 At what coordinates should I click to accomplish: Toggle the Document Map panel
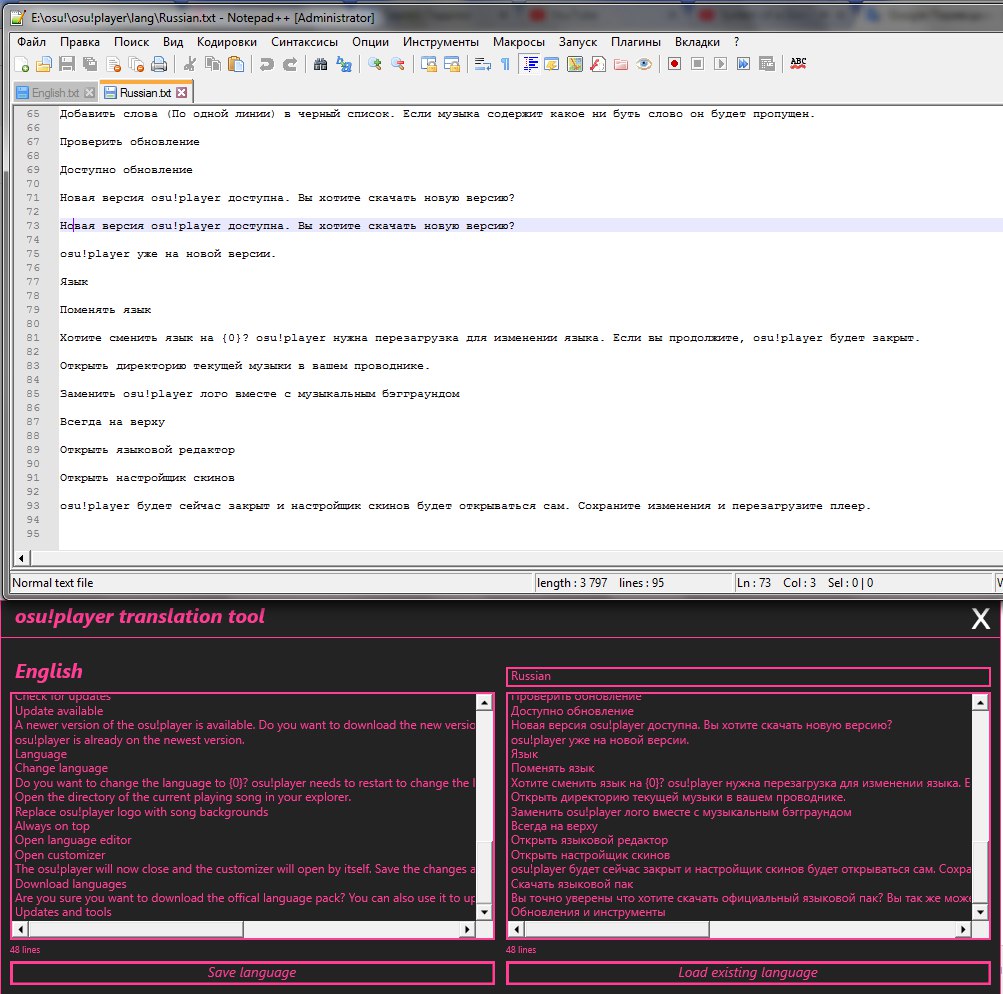click(575, 64)
